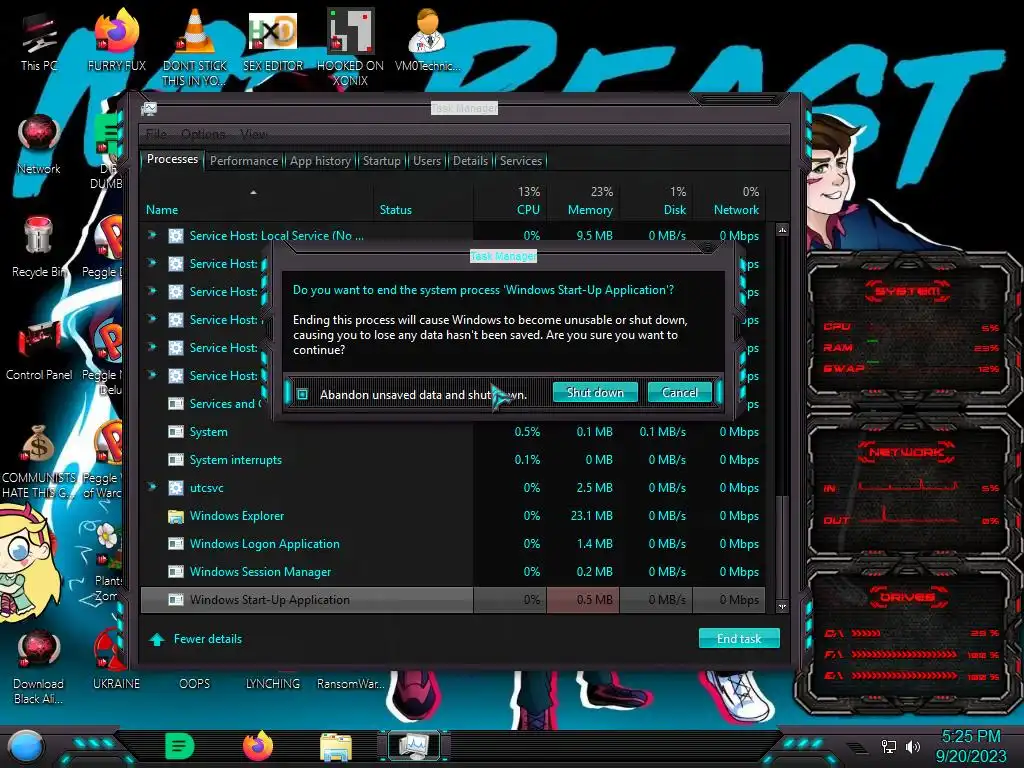Select Windows Session Manager text
Image resolution: width=1024 pixels, height=768 pixels.
pos(260,572)
